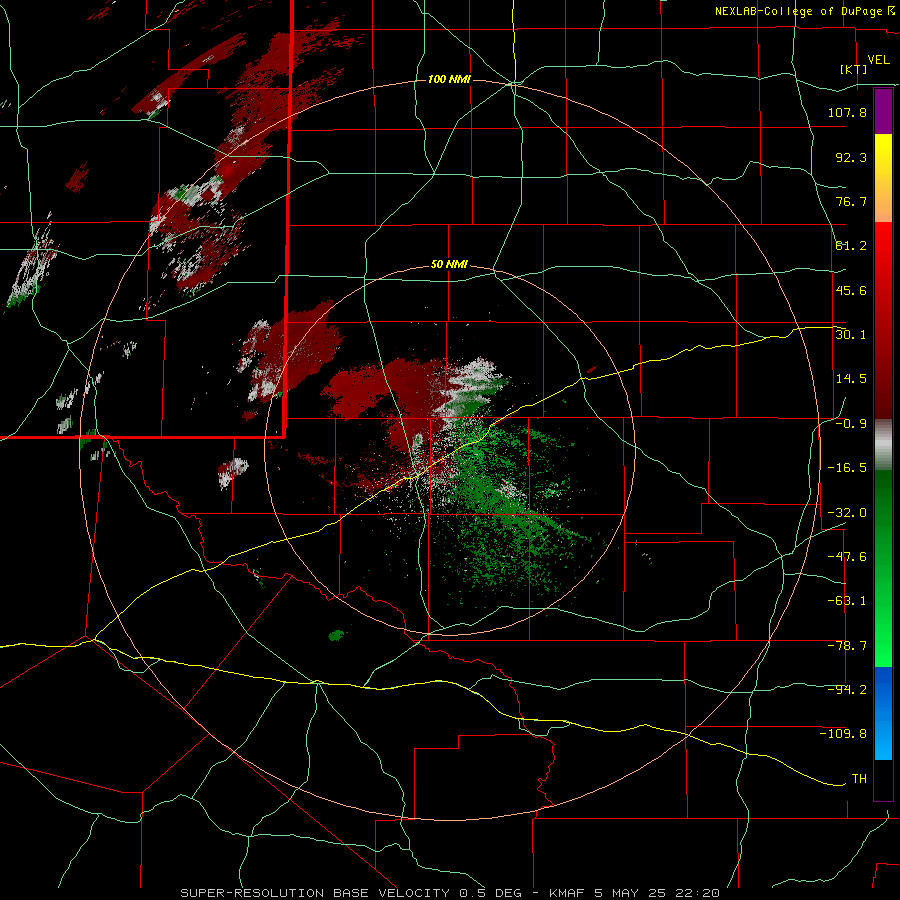Click the black TH segment of the color bar
900x900 pixels.
(883, 780)
